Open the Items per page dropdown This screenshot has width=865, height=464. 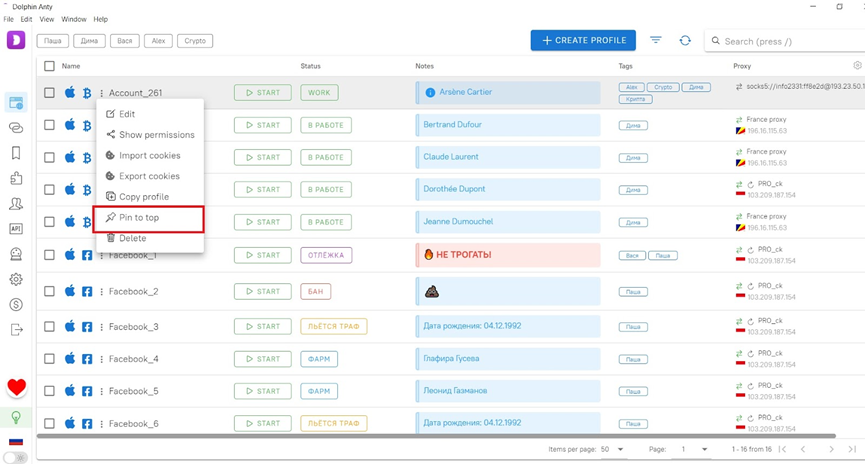(x=612, y=449)
